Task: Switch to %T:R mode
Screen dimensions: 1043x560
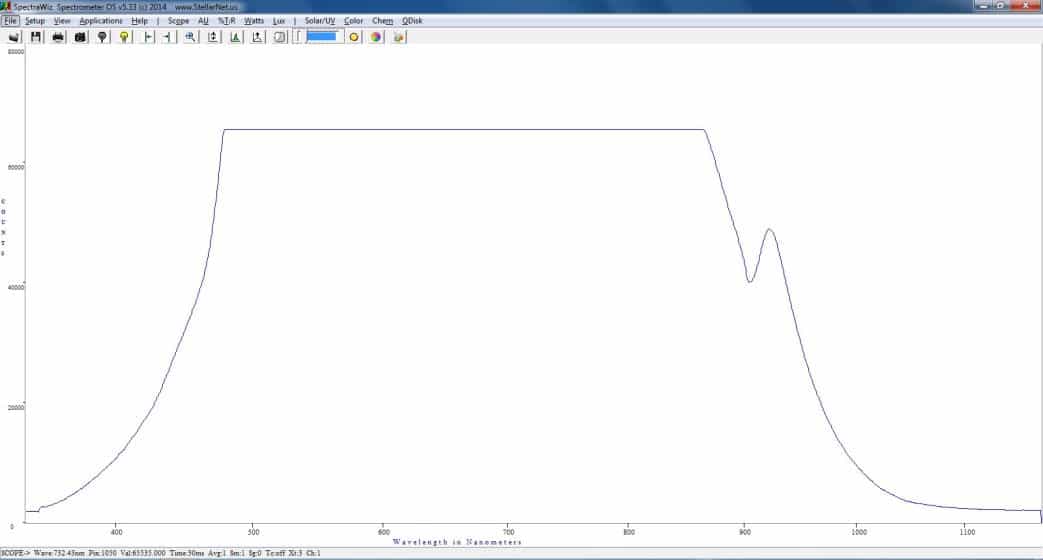Action: pos(226,21)
